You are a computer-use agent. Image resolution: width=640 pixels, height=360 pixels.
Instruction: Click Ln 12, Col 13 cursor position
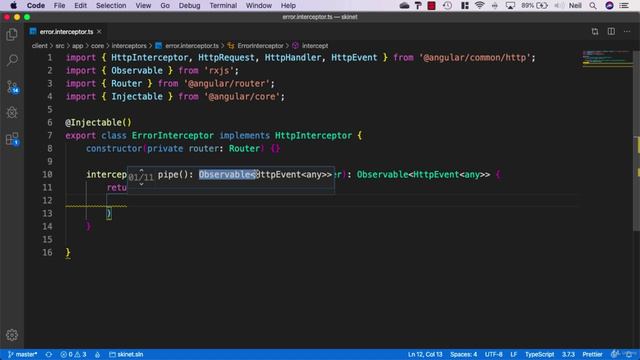coord(425,354)
